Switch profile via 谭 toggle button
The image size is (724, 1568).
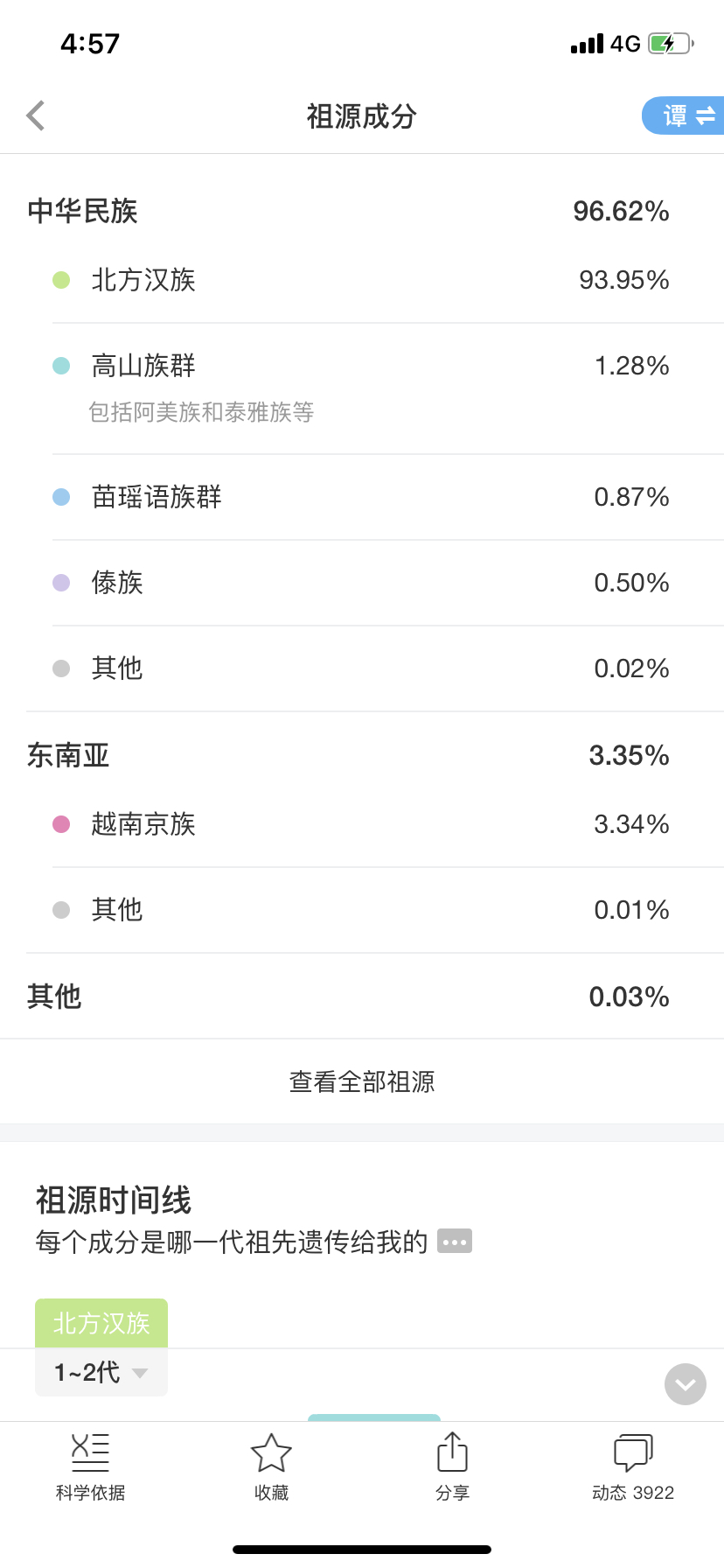(x=683, y=115)
